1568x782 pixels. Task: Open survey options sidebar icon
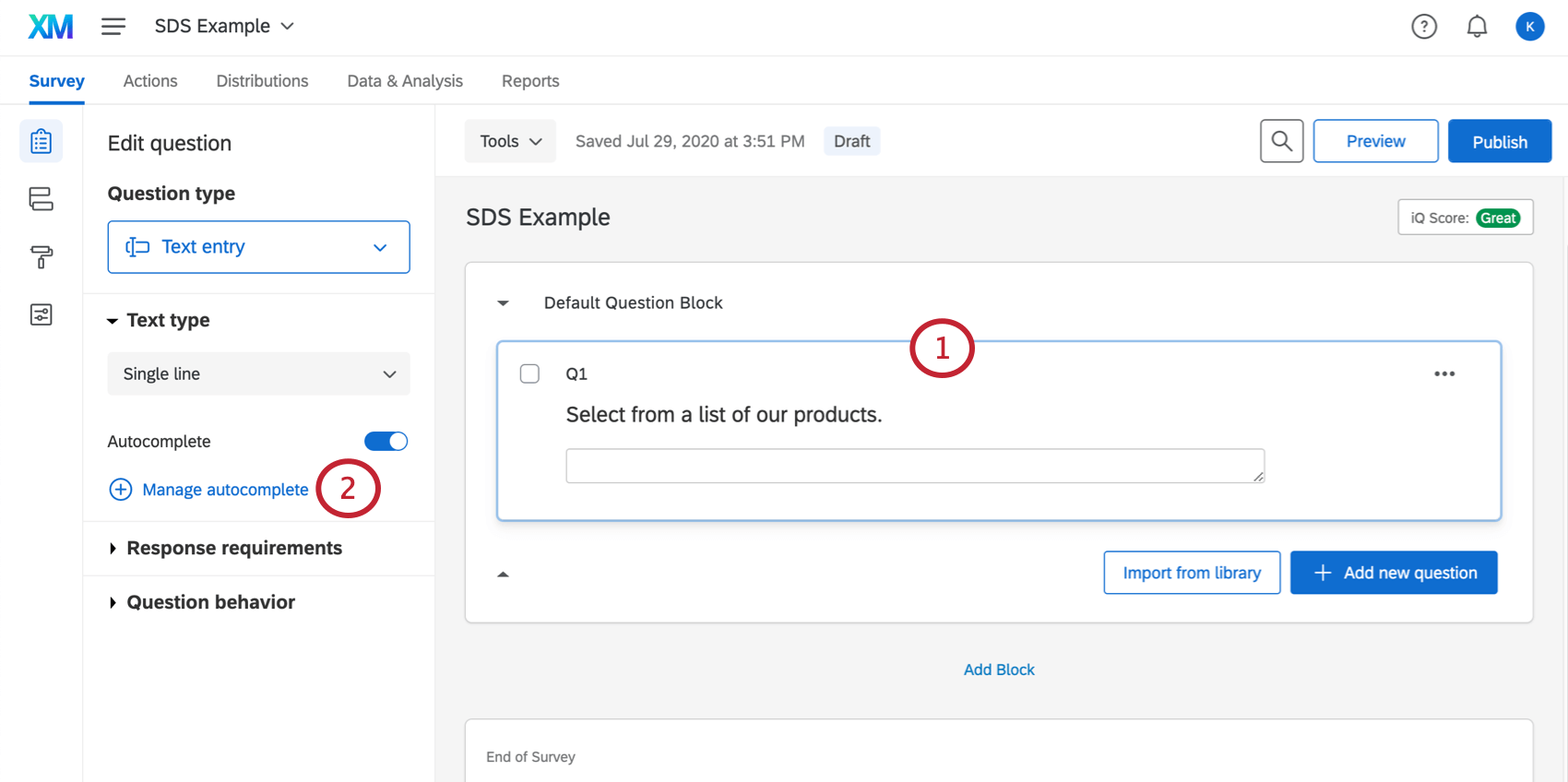pos(41,314)
